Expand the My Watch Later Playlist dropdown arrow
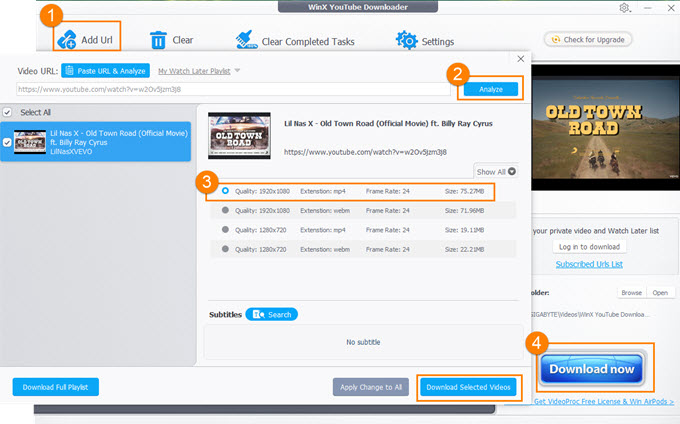Screen dimensions: 680x424 [x=237, y=70]
